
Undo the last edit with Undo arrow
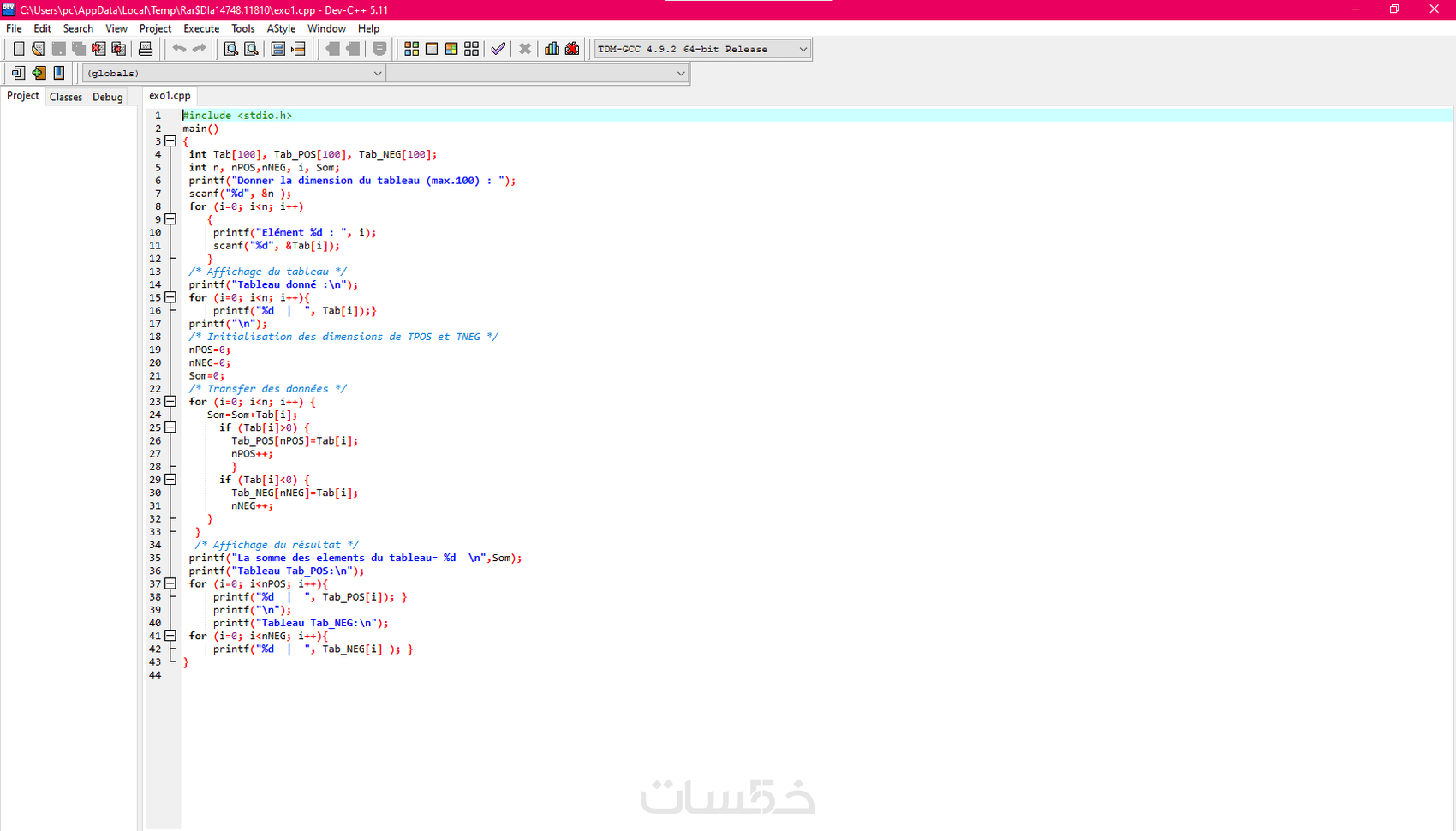(179, 49)
